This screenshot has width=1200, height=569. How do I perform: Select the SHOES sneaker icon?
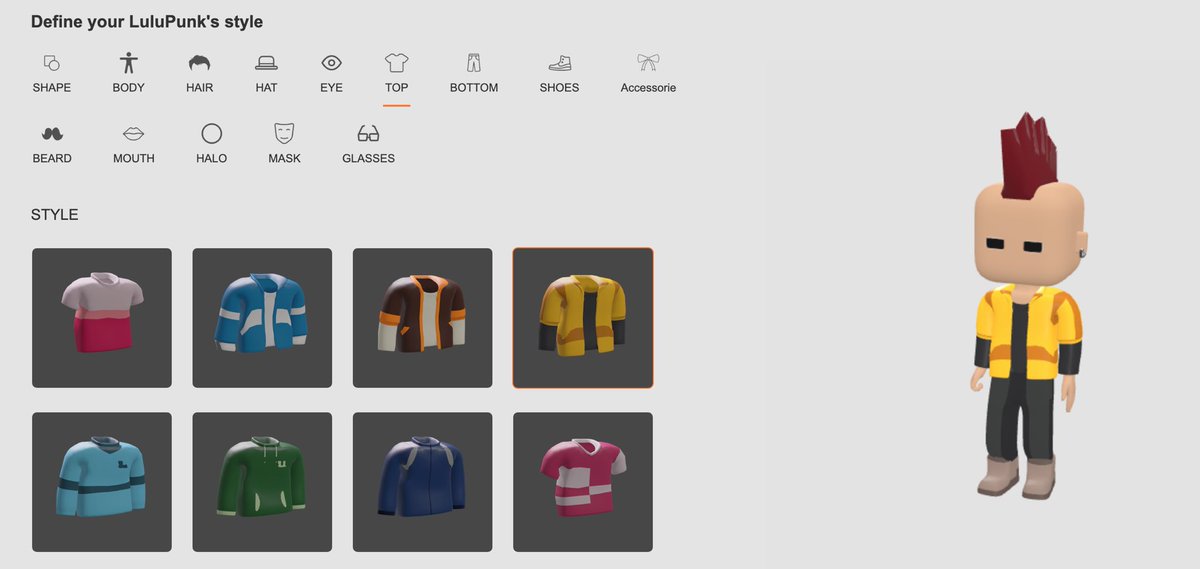[559, 63]
